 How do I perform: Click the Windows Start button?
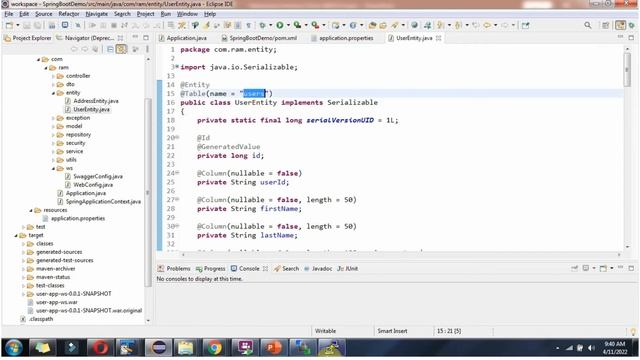point(13,348)
